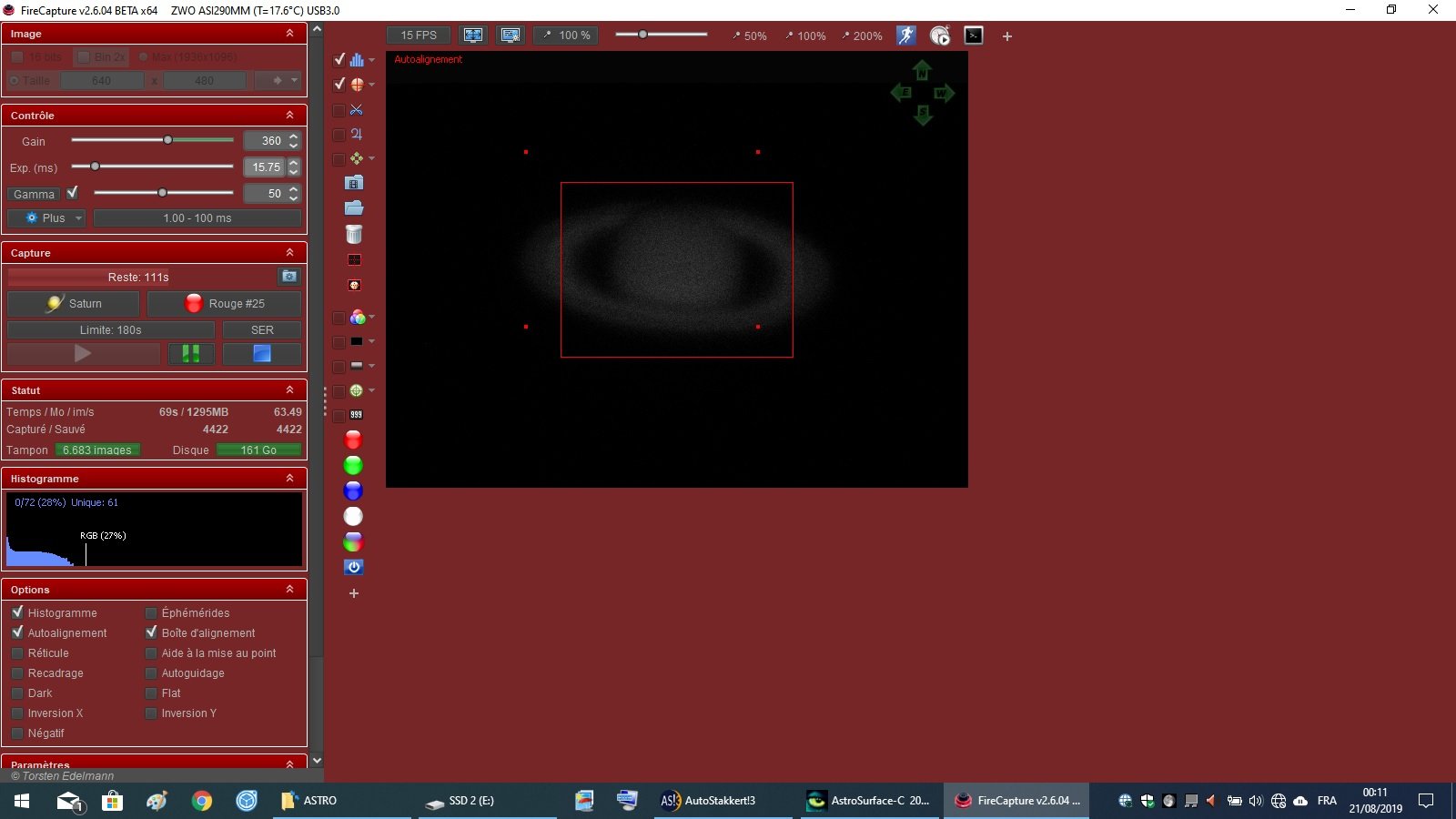Screen dimensions: 1456x819
Task: Open the command console icon
Action: [x=974, y=35]
